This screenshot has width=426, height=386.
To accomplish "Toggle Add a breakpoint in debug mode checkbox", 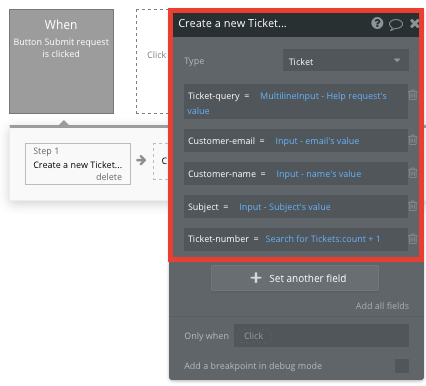I will [402, 366].
